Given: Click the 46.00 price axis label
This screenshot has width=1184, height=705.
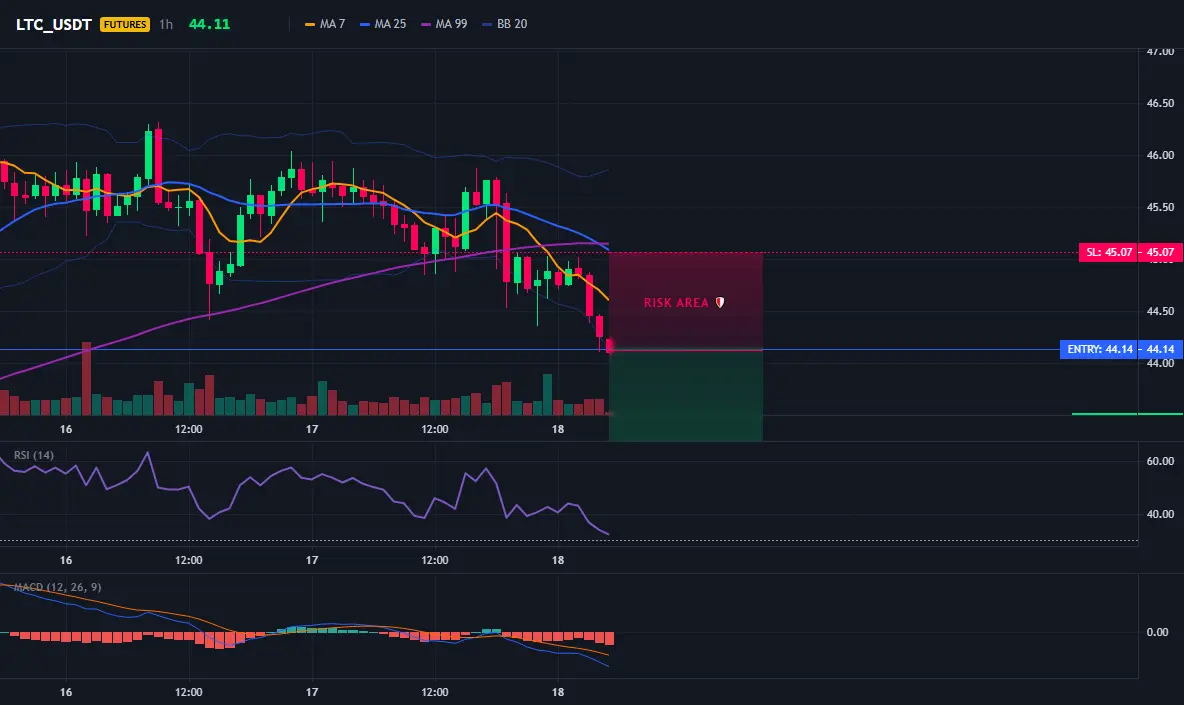Looking at the screenshot, I should (x=1160, y=155).
